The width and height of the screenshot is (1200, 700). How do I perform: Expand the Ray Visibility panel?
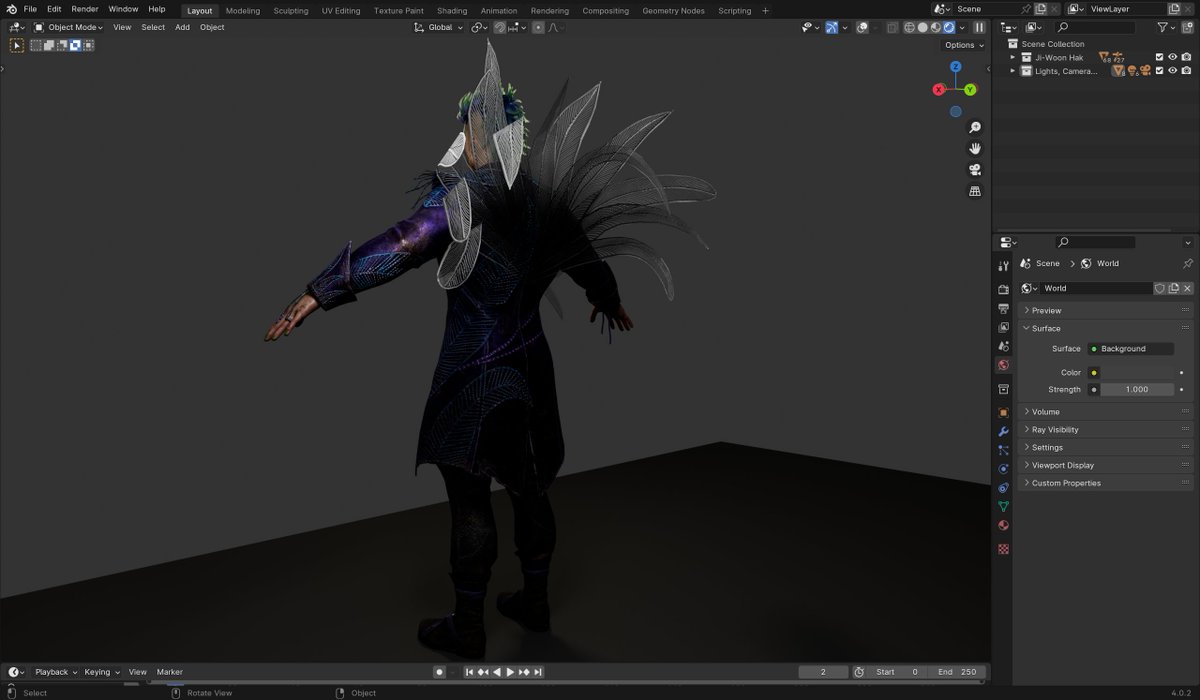1104,430
